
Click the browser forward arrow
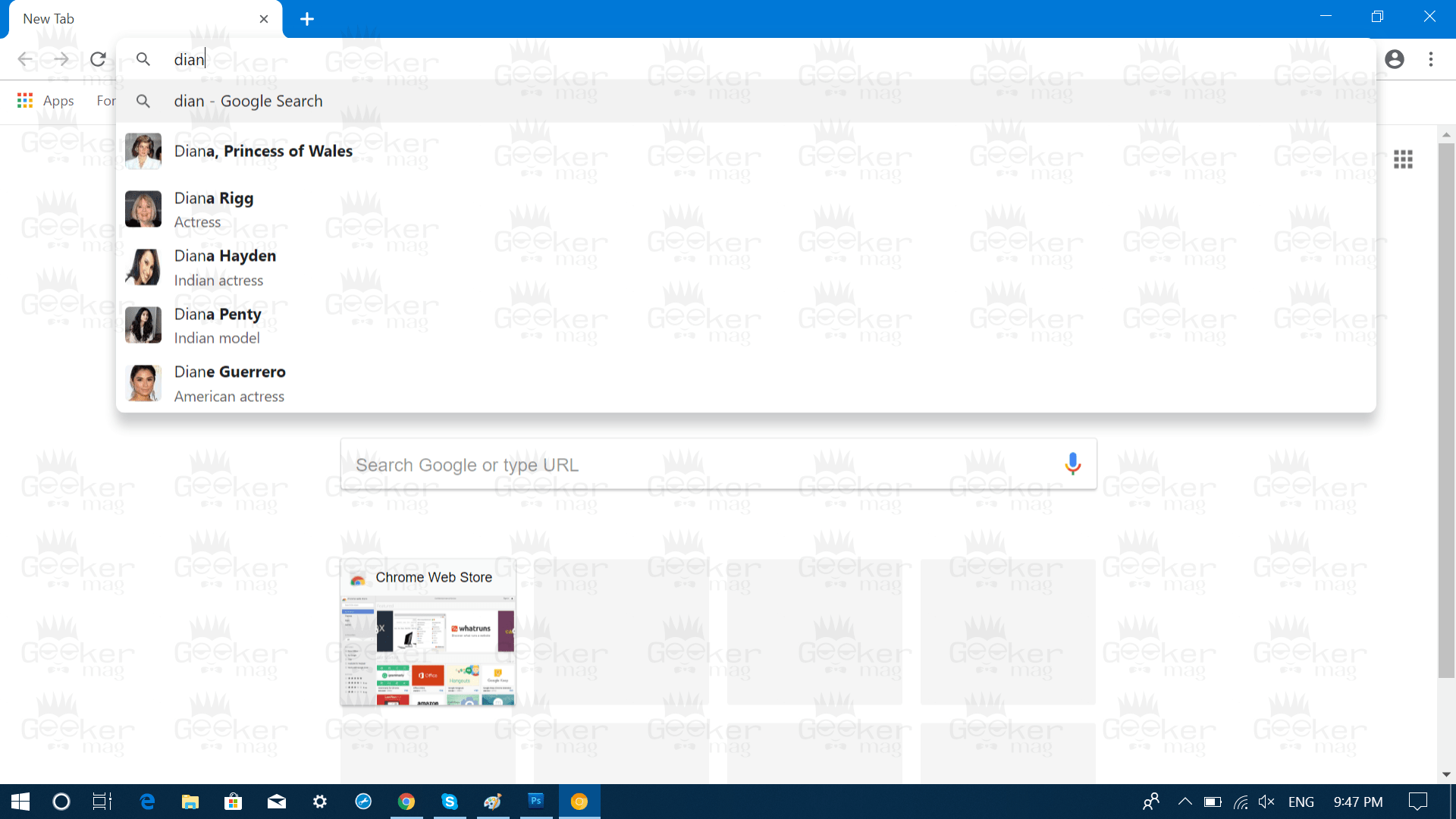(x=61, y=59)
